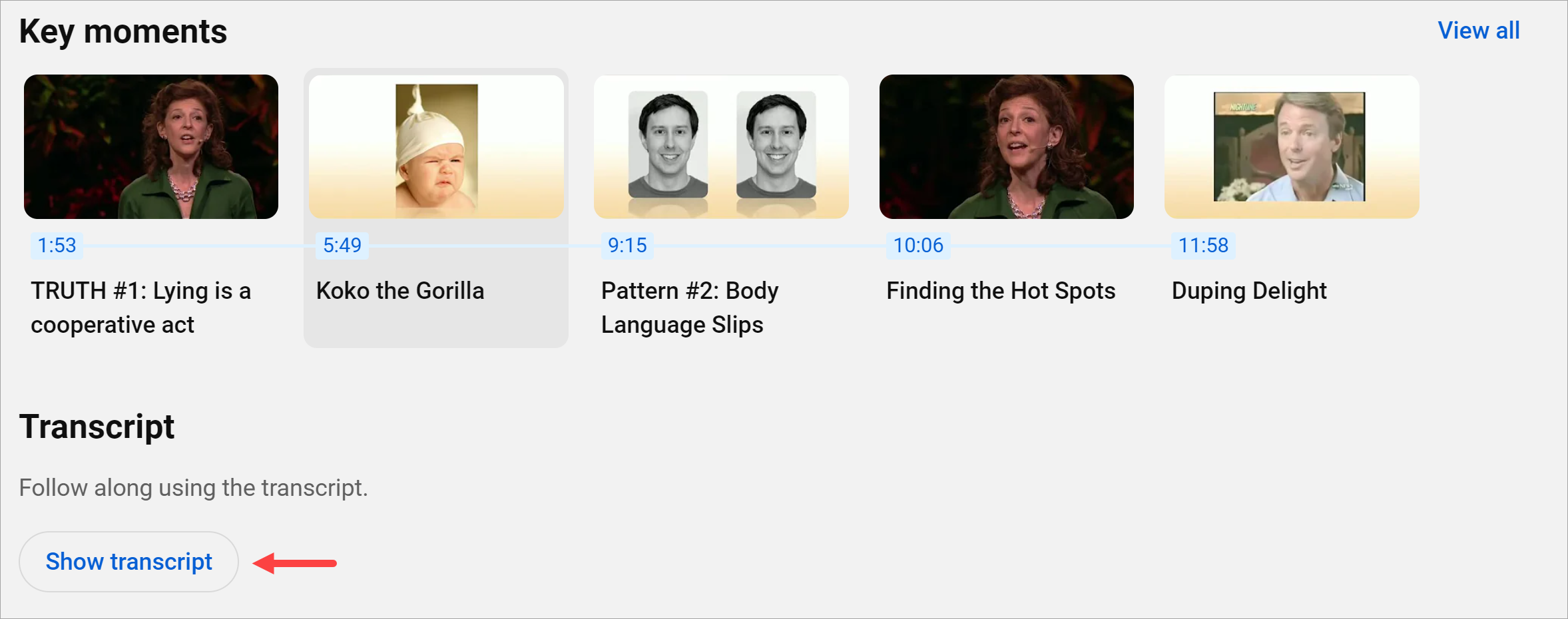
Task: Jump to the 1:53 timestamp
Action: click(57, 246)
